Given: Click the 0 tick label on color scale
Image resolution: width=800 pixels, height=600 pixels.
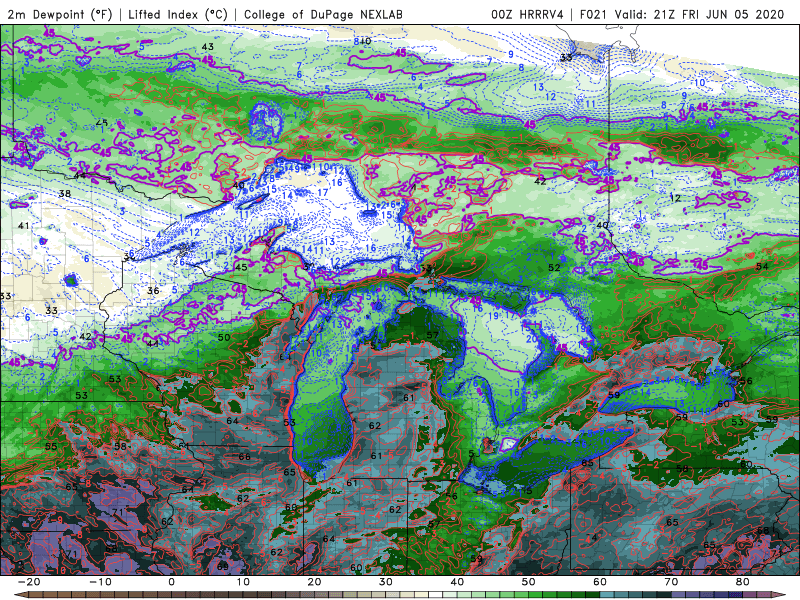Looking at the screenshot, I should 171,582.
